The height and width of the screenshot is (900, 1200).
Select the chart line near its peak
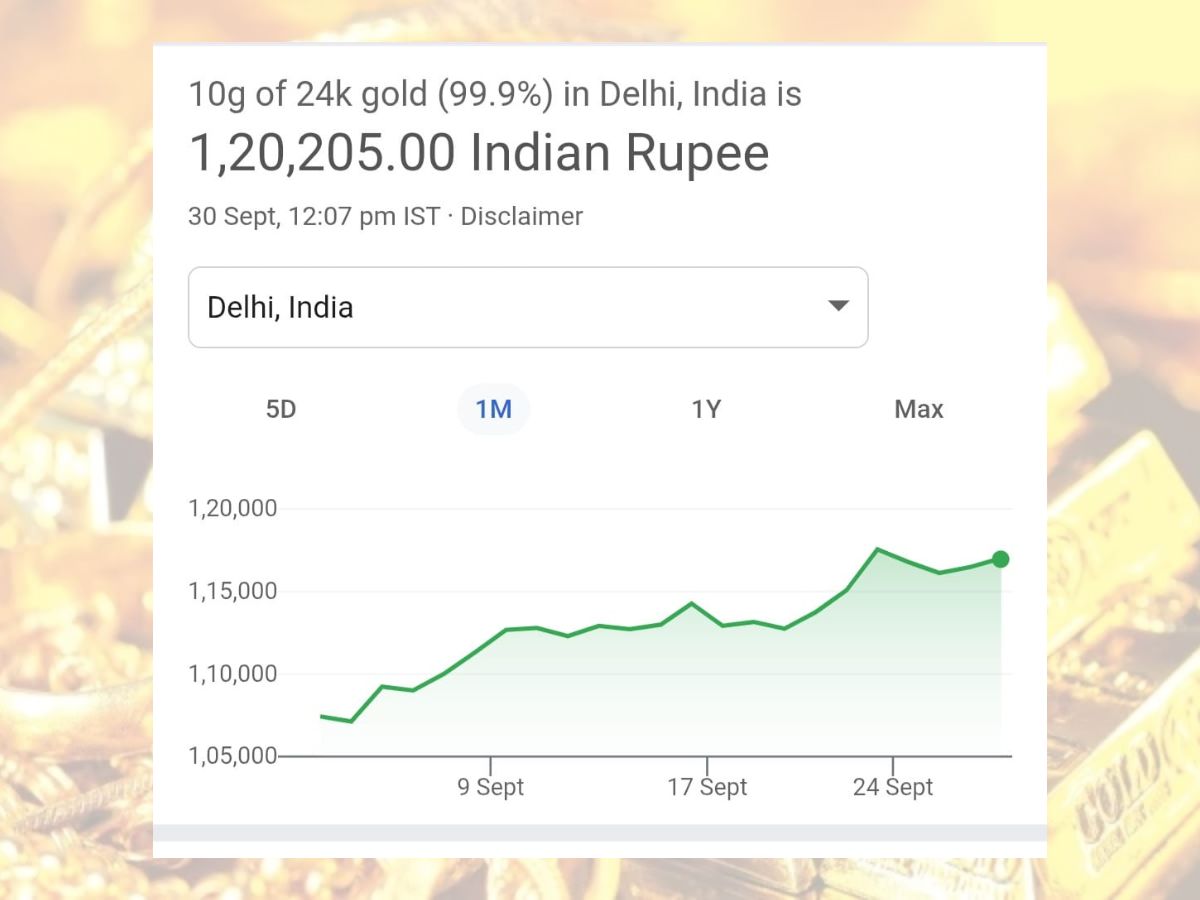(x=878, y=550)
